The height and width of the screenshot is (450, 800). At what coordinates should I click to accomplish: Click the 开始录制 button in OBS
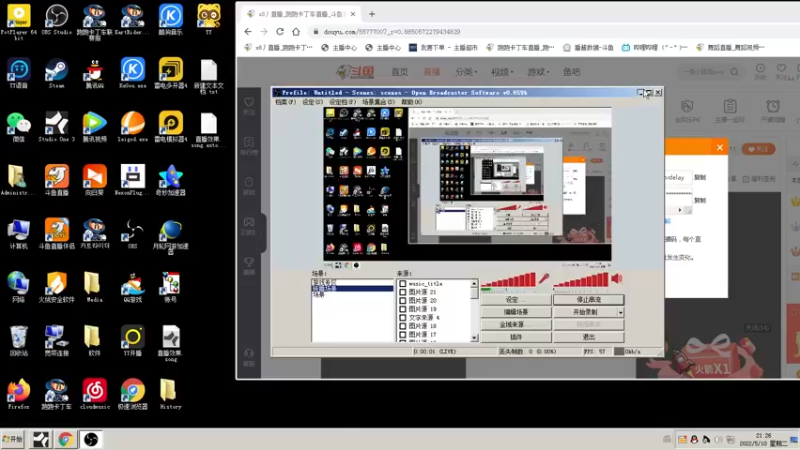tap(585, 312)
